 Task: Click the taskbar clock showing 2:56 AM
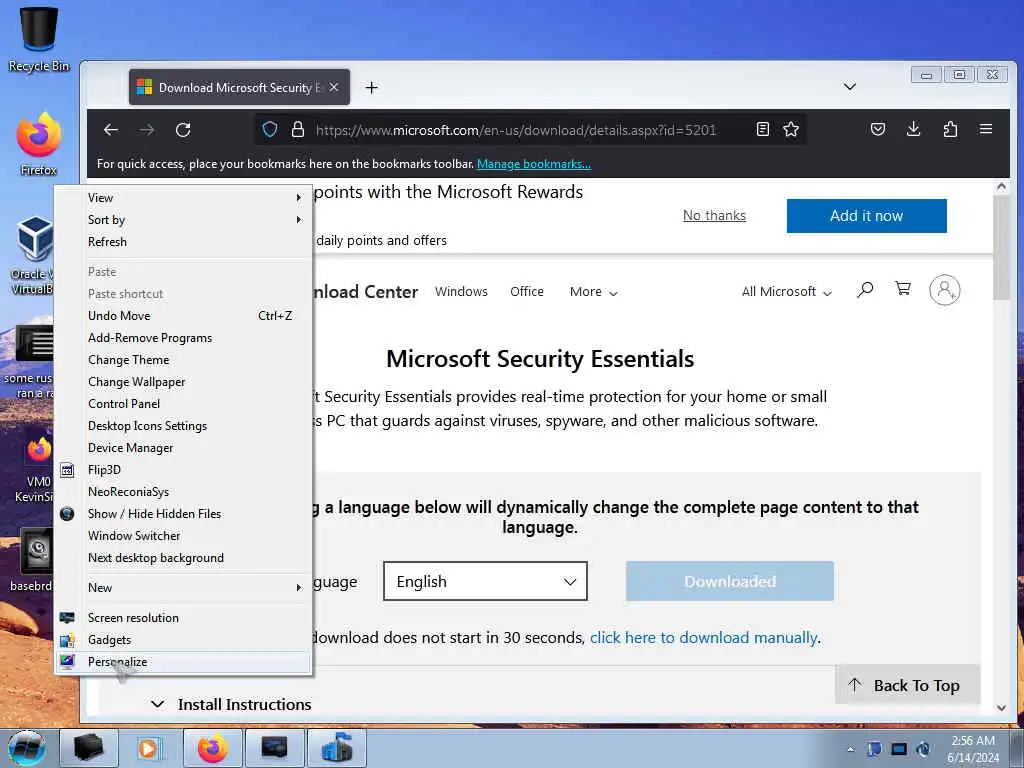[x=973, y=749]
